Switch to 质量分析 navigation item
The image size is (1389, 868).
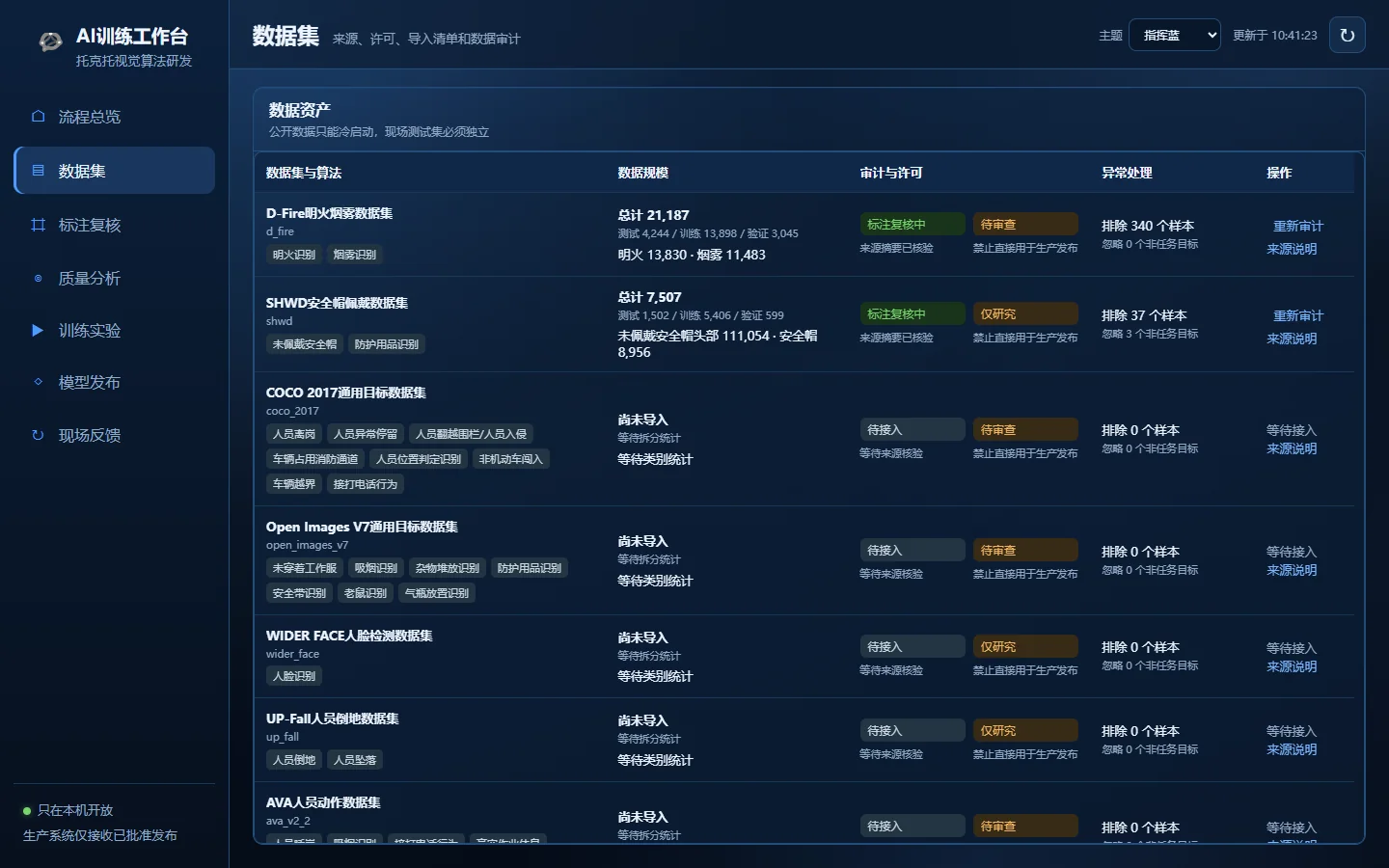115,278
